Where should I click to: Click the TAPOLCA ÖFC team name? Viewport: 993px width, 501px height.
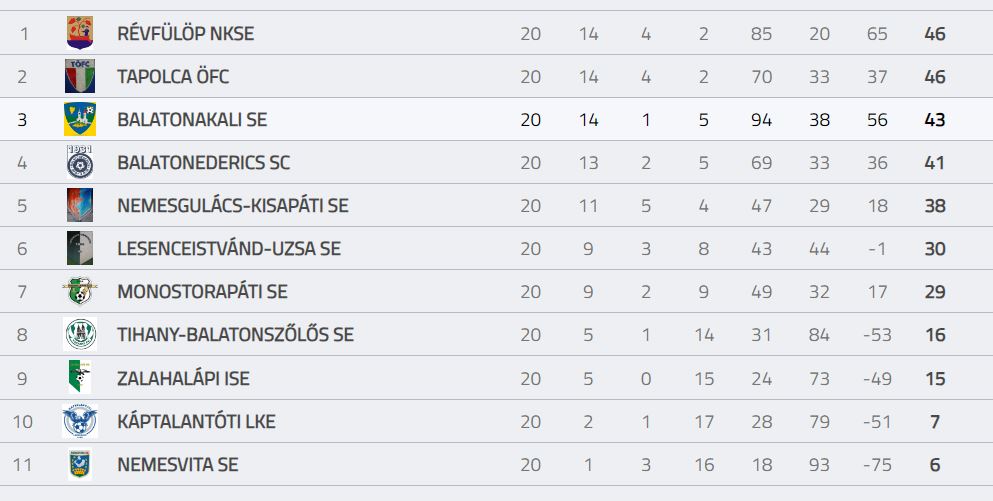[x=173, y=77]
